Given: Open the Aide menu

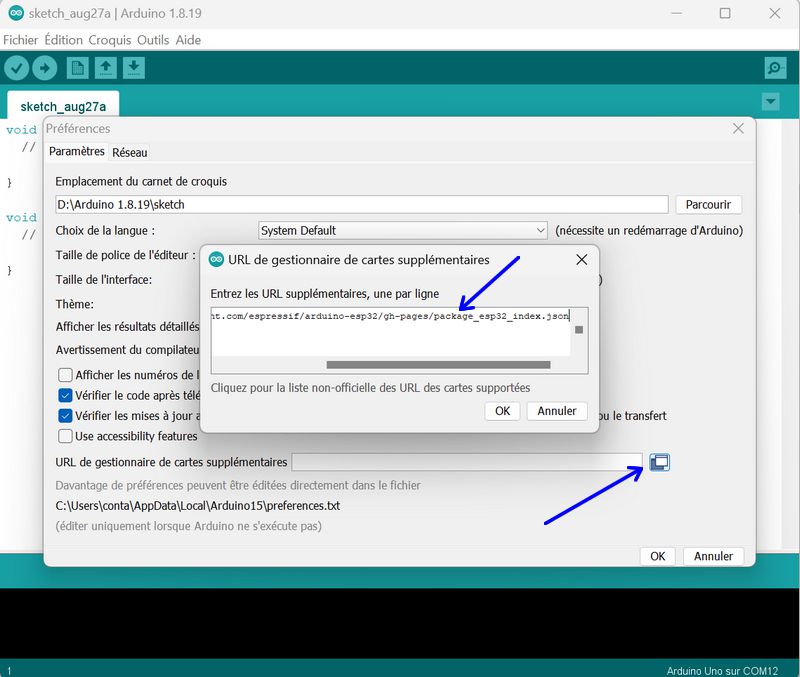Looking at the screenshot, I should (x=188, y=40).
